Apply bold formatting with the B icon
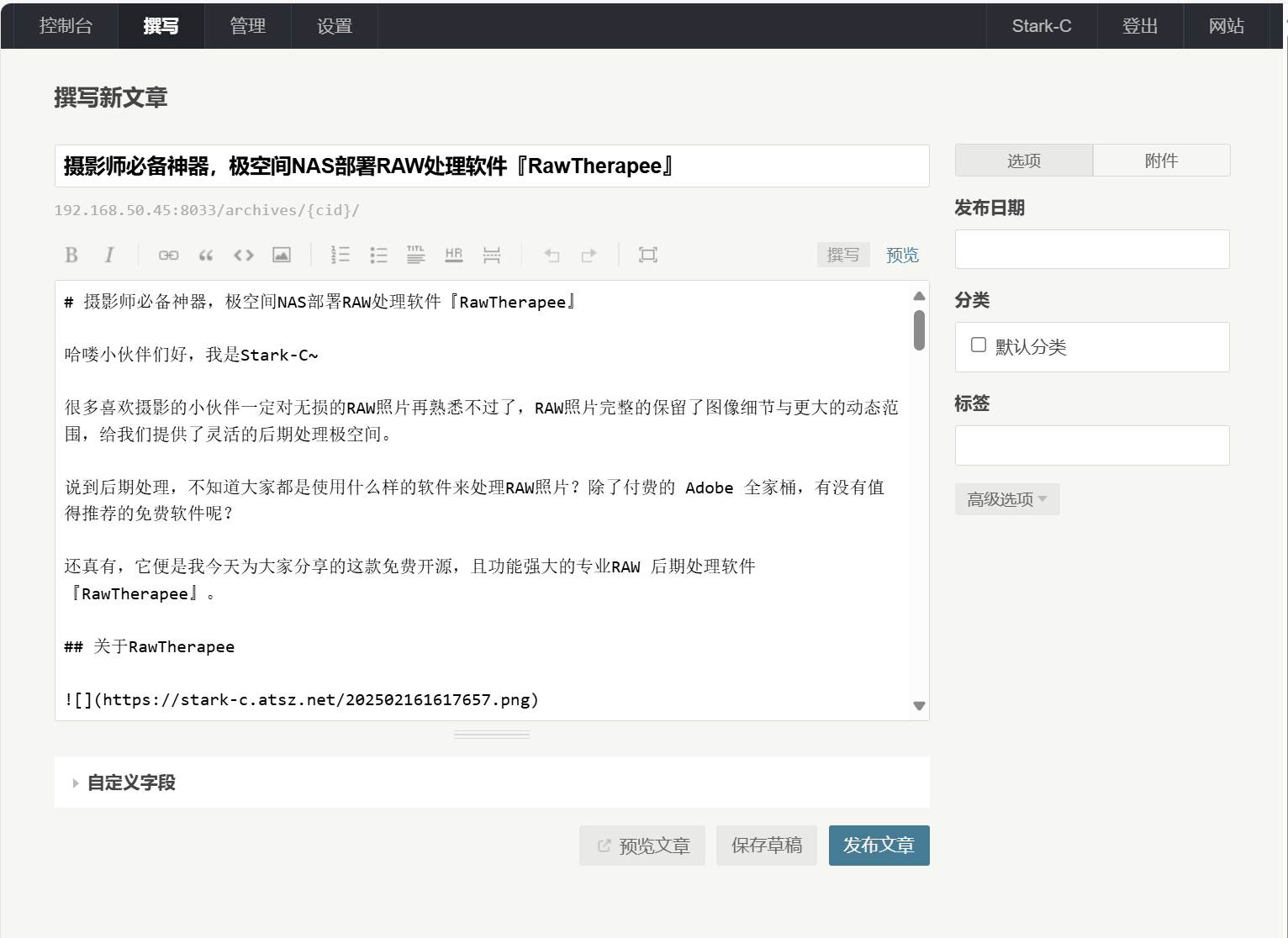 (x=71, y=255)
